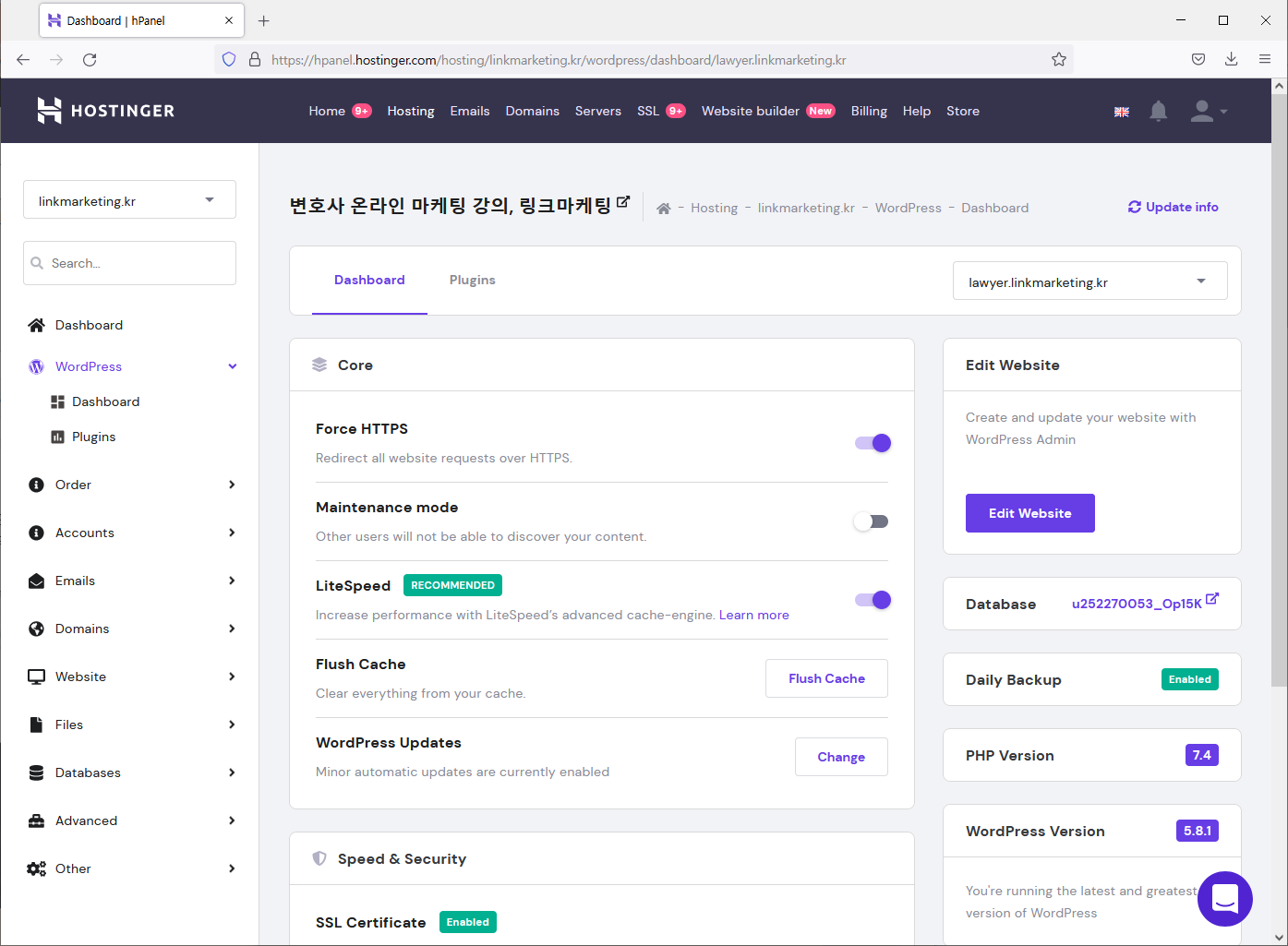The image size is (1288, 946).
Task: Open the lawyer.linkmarketing.kr site selector
Action: point(1089,281)
